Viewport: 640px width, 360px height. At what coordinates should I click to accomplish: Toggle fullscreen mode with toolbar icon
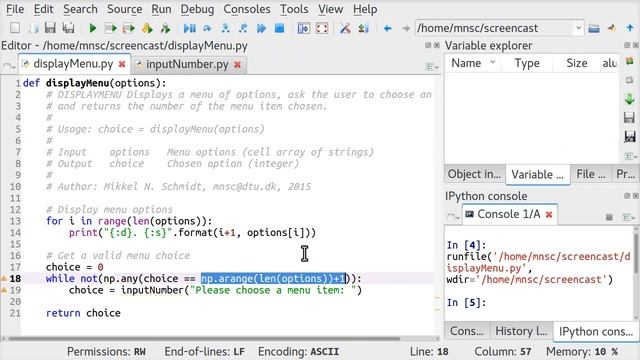tap(322, 28)
